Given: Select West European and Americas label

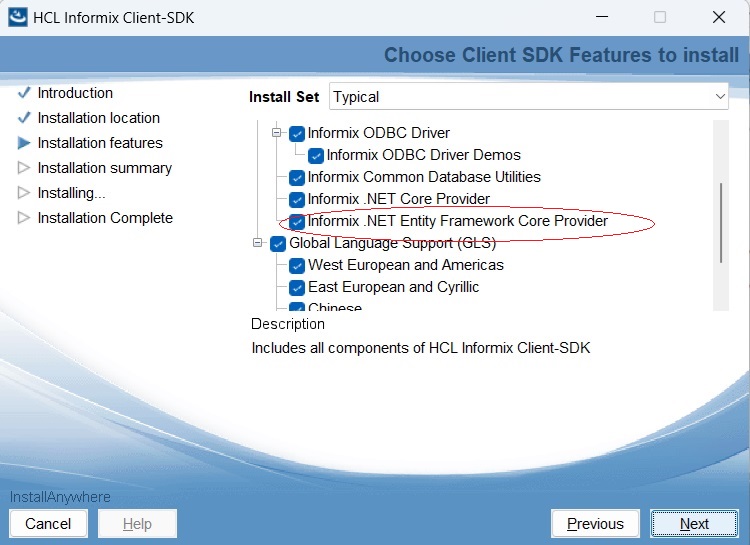Looking at the screenshot, I should (406, 265).
